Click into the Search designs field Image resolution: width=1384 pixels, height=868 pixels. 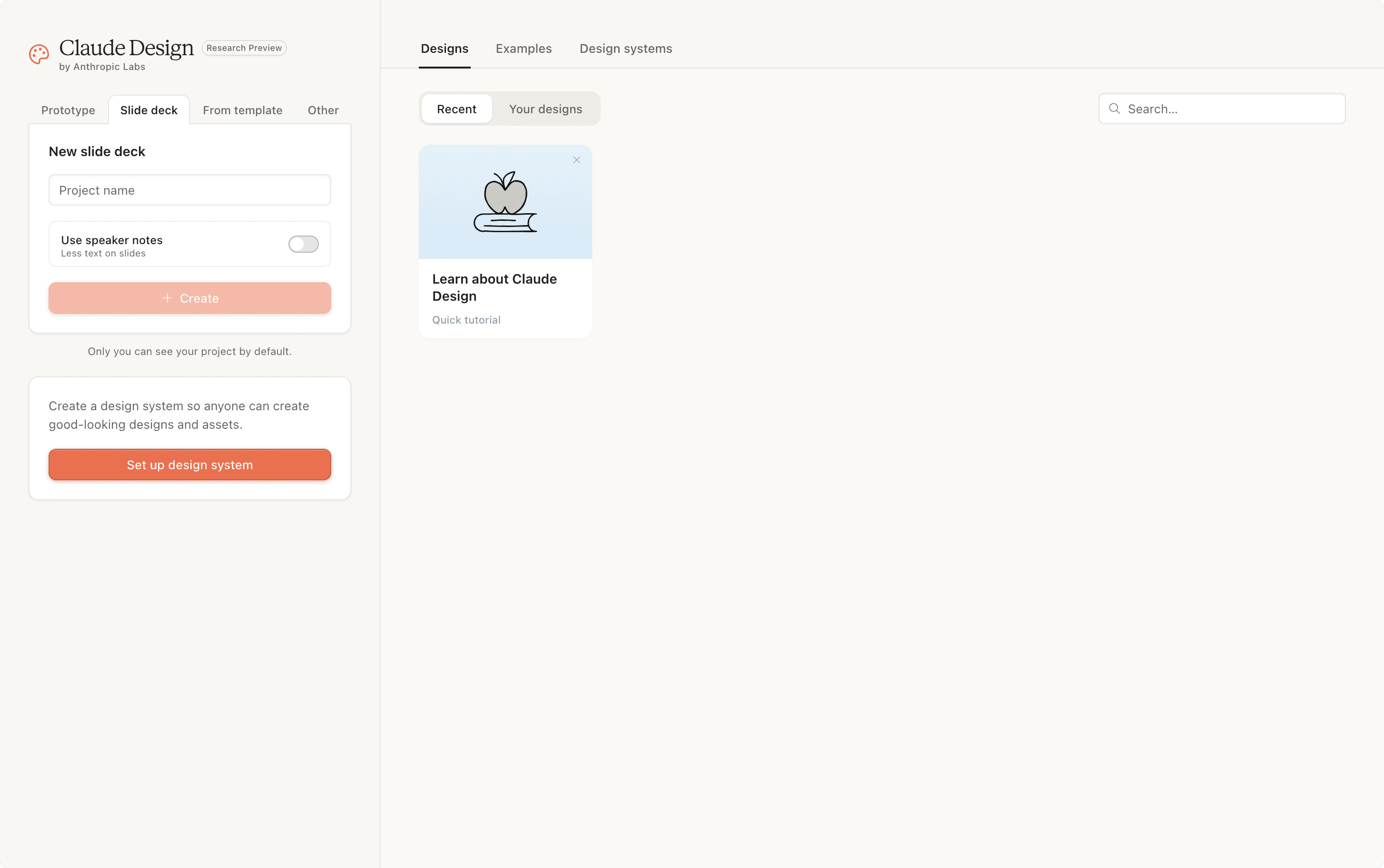(1222, 109)
